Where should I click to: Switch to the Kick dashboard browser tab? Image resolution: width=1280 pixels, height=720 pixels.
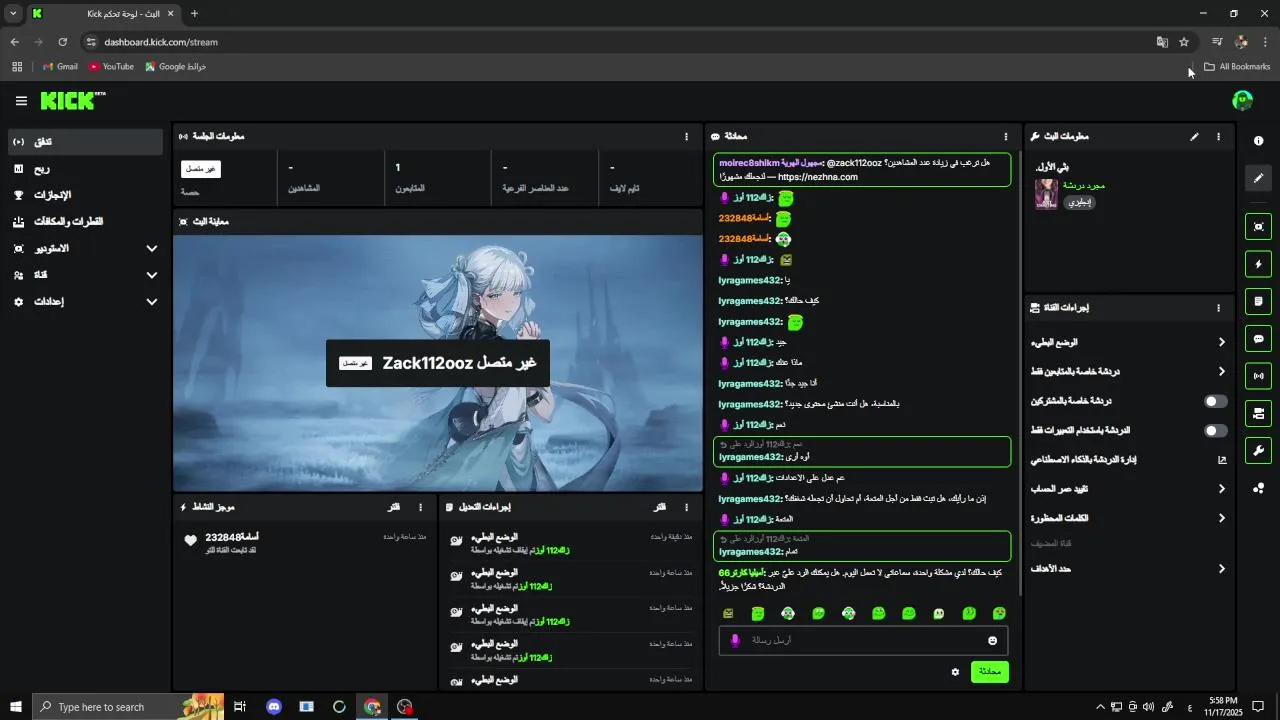pos(104,14)
